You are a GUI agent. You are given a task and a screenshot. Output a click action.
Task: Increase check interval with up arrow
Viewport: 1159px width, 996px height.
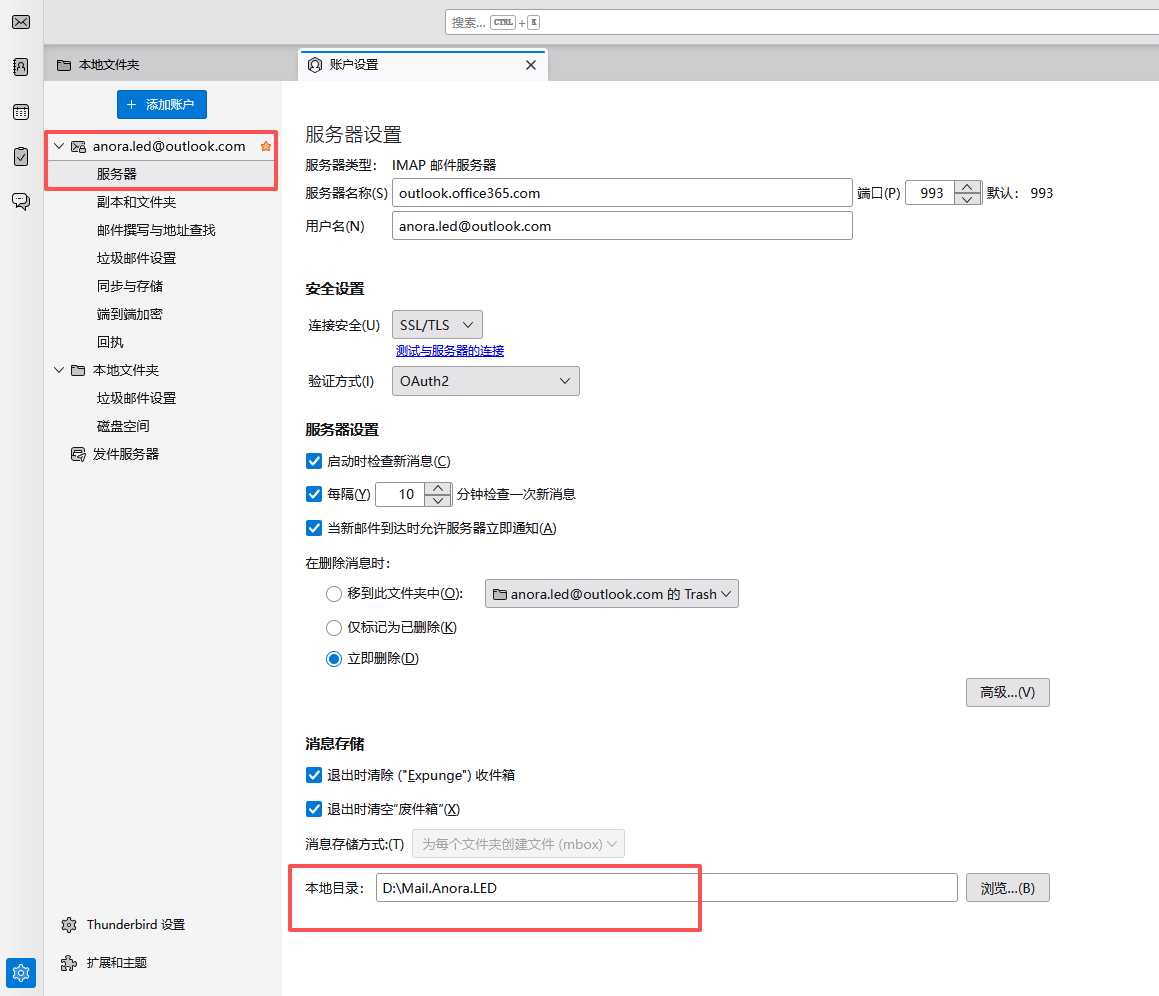click(438, 488)
